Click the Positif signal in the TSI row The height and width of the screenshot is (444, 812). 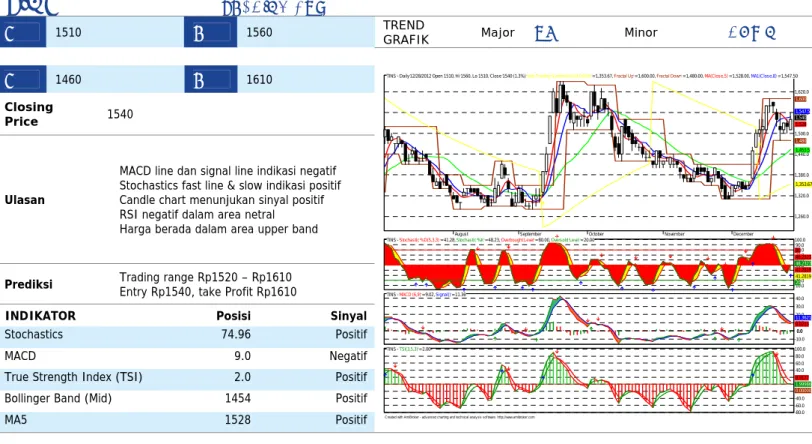click(351, 377)
